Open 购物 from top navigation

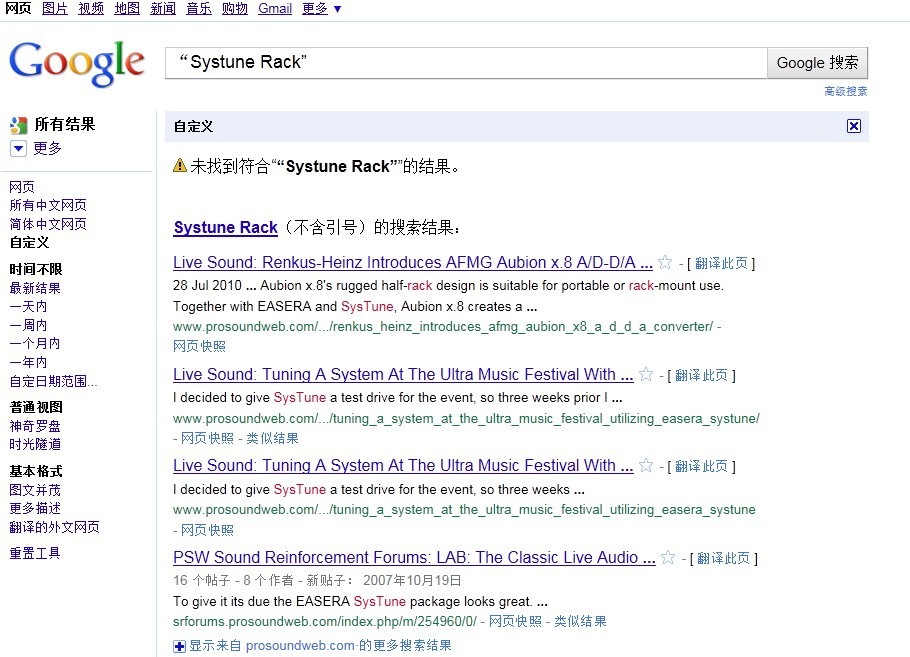point(234,9)
